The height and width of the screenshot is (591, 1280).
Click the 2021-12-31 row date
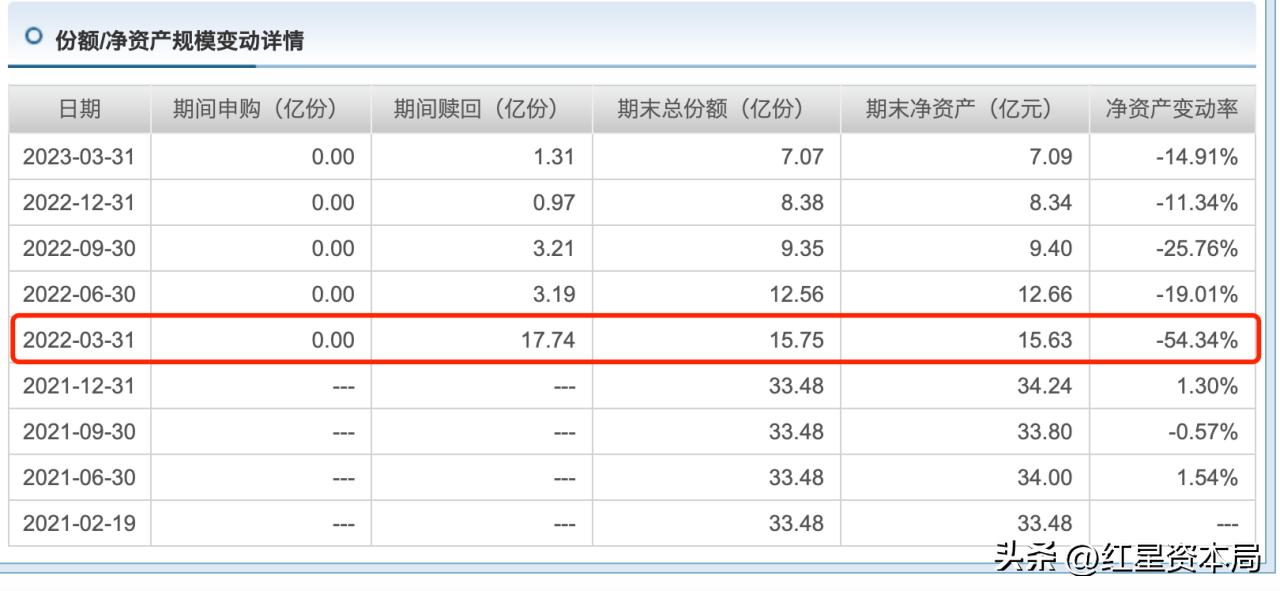pyautogui.click(x=79, y=384)
